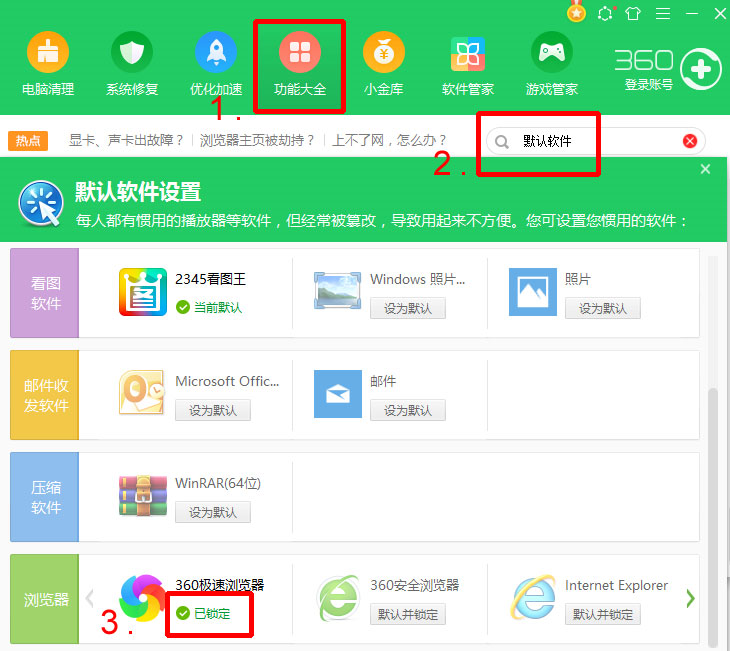Click the 2345看图王 app icon
Image resolution: width=730 pixels, height=651 pixels.
tap(143, 292)
